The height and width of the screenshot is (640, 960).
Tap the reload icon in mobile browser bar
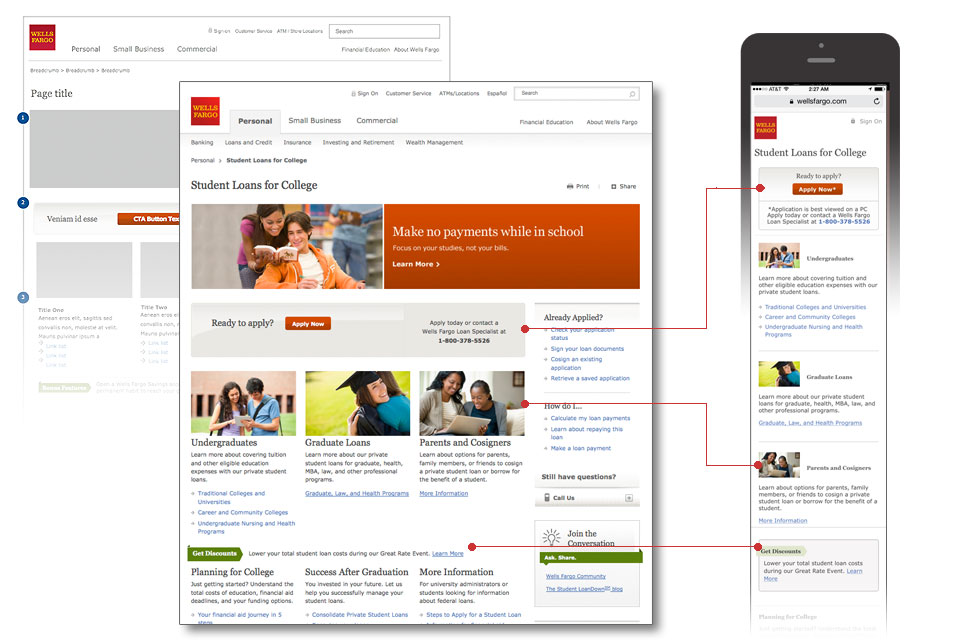[x=877, y=101]
